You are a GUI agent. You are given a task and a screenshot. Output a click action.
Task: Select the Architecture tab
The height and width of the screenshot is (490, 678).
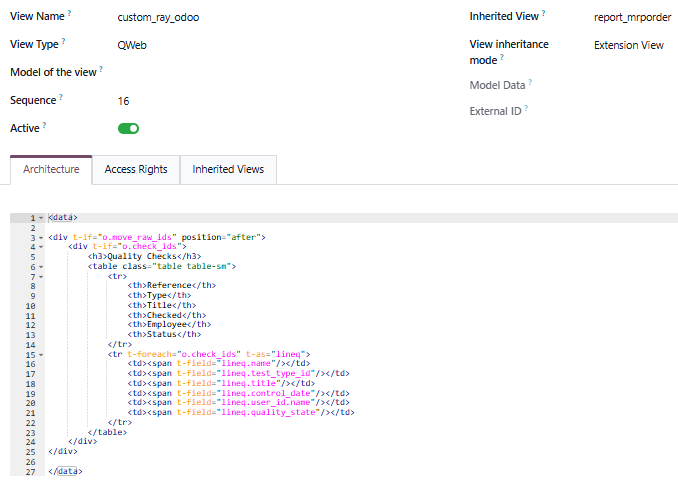(51, 170)
